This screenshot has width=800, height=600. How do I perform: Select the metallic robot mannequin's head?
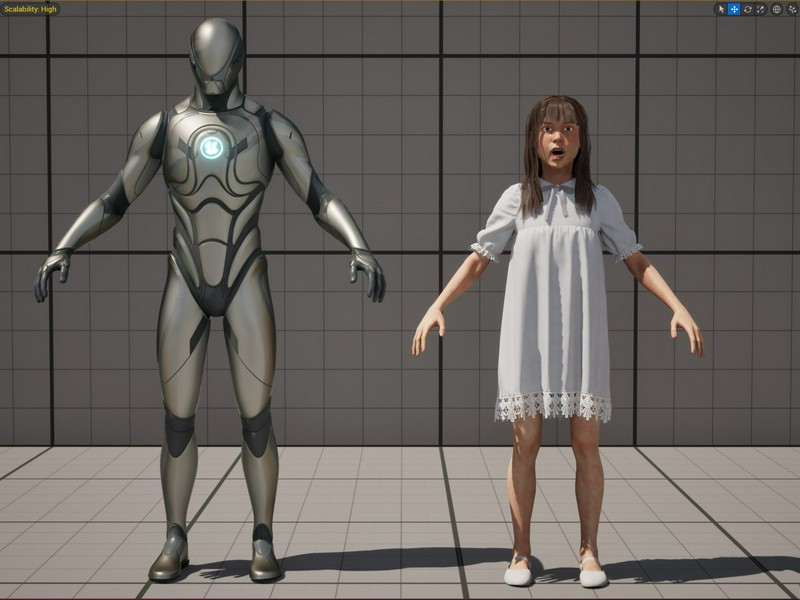(216, 56)
